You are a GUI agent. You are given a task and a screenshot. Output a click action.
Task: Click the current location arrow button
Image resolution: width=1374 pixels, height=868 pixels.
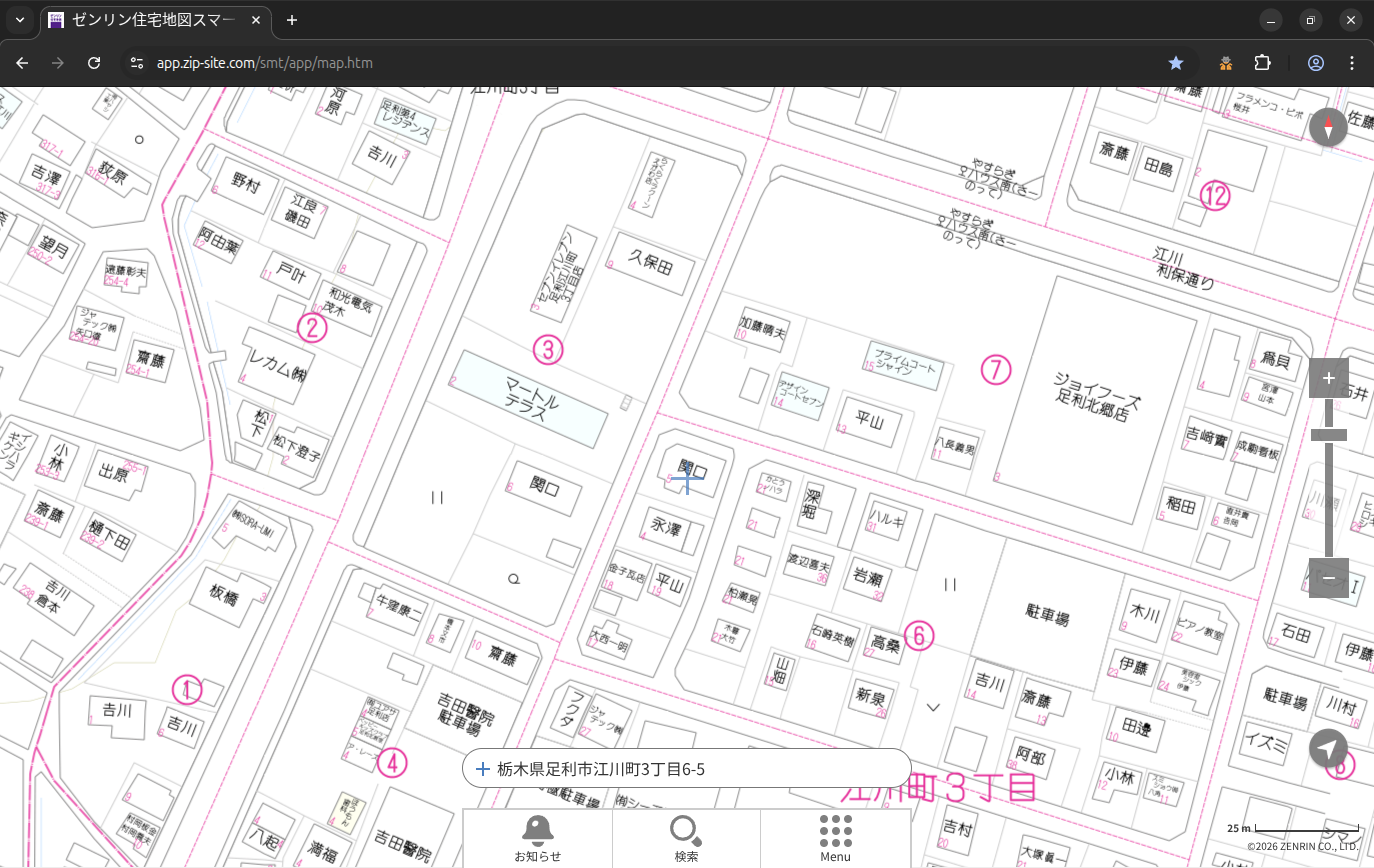(1328, 748)
